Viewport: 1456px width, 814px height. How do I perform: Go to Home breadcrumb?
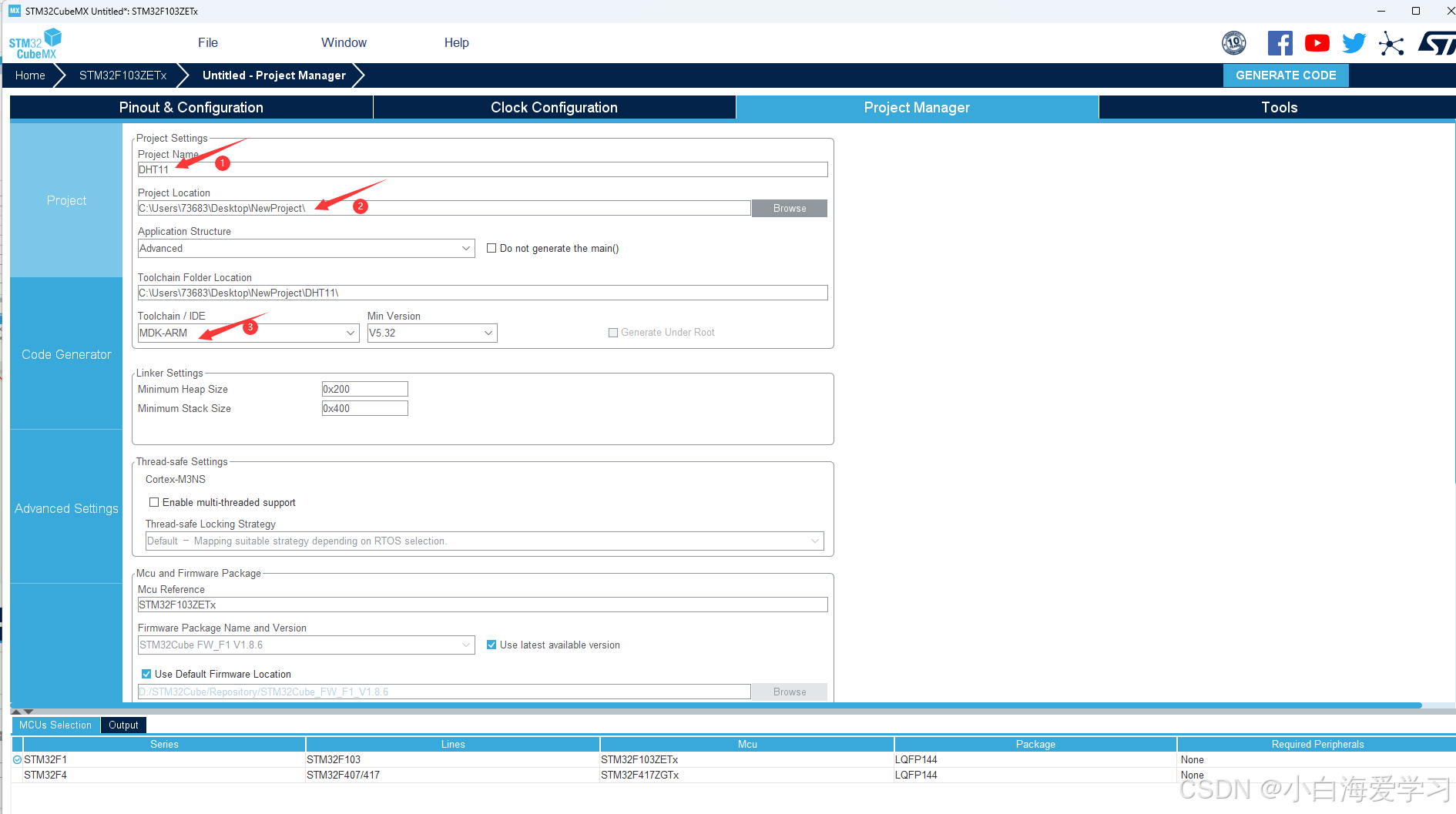tap(30, 75)
